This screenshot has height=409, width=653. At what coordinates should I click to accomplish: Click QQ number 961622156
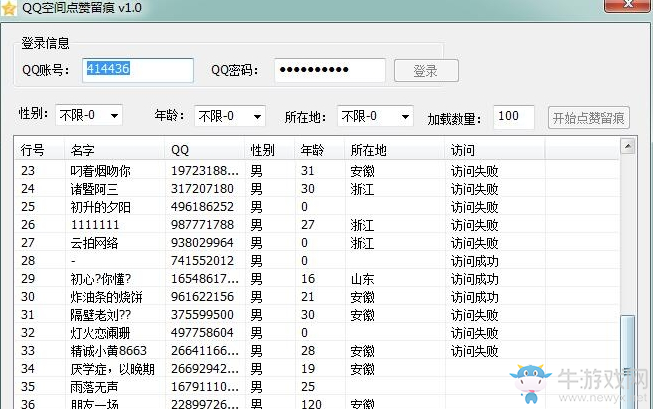(202, 297)
